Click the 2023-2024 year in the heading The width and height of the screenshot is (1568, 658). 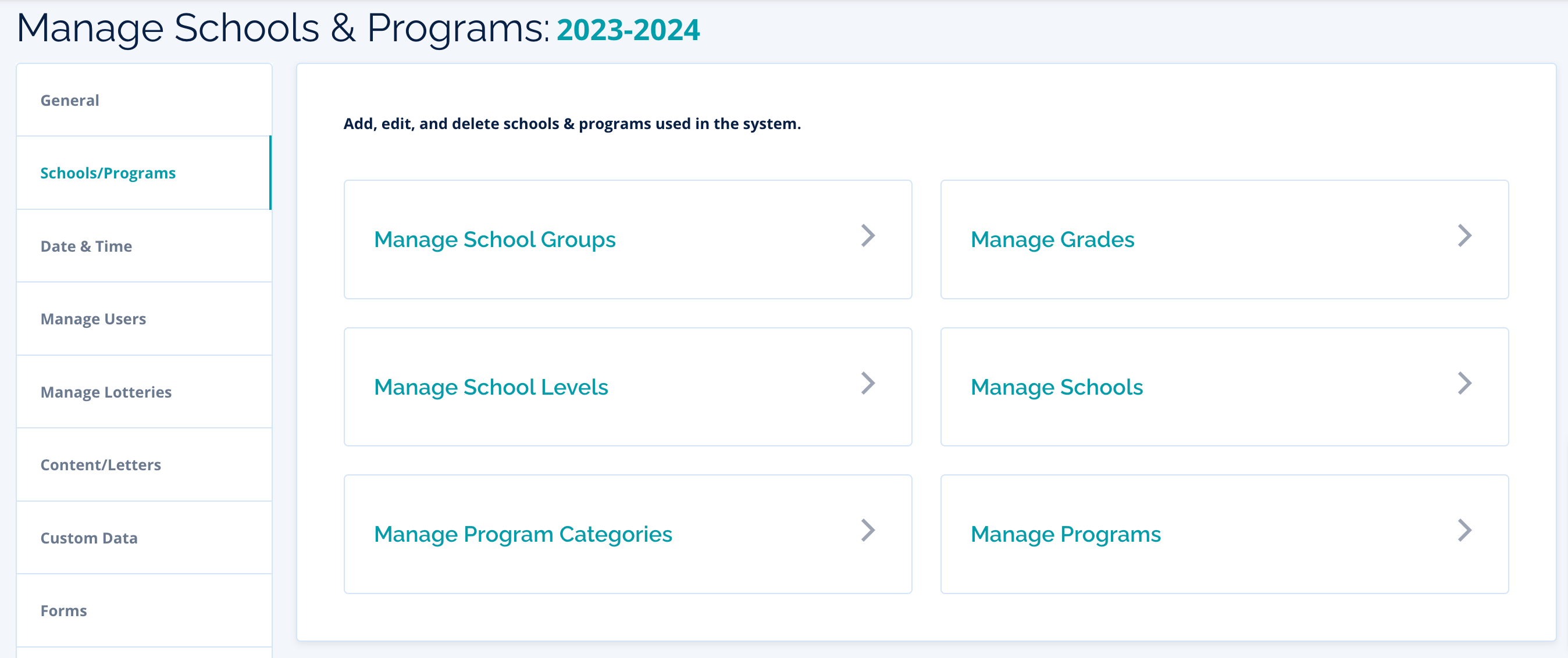[x=628, y=30]
